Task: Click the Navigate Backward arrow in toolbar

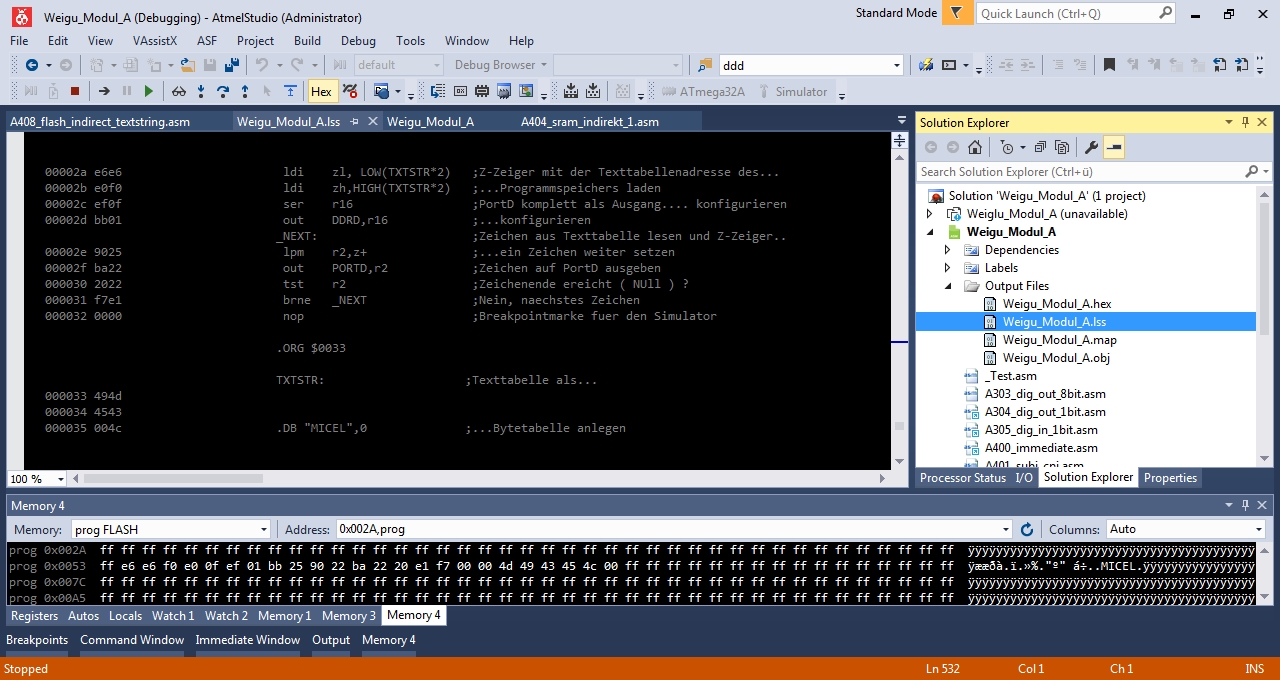Action: (32, 65)
